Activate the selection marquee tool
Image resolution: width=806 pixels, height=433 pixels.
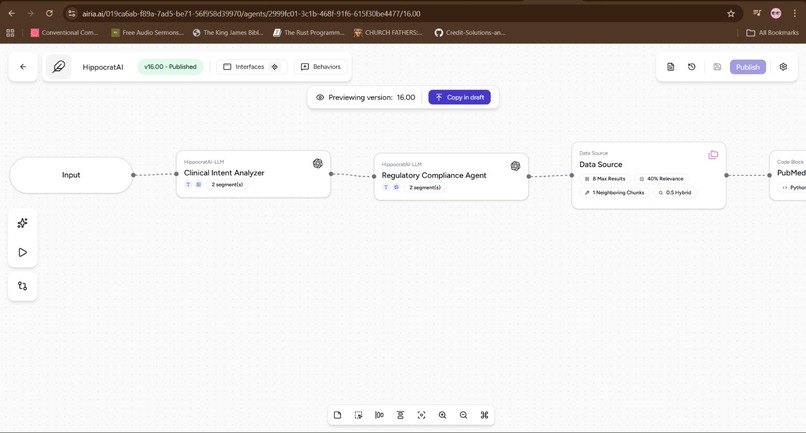(359, 416)
